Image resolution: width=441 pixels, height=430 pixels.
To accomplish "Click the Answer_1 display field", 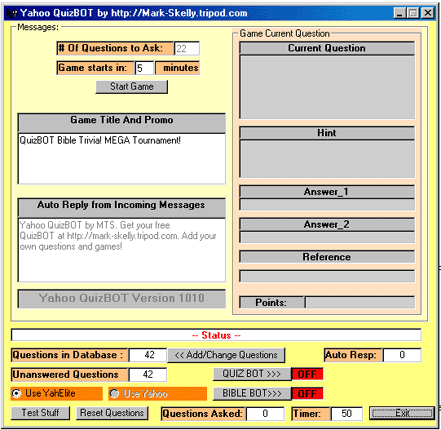I will [327, 204].
